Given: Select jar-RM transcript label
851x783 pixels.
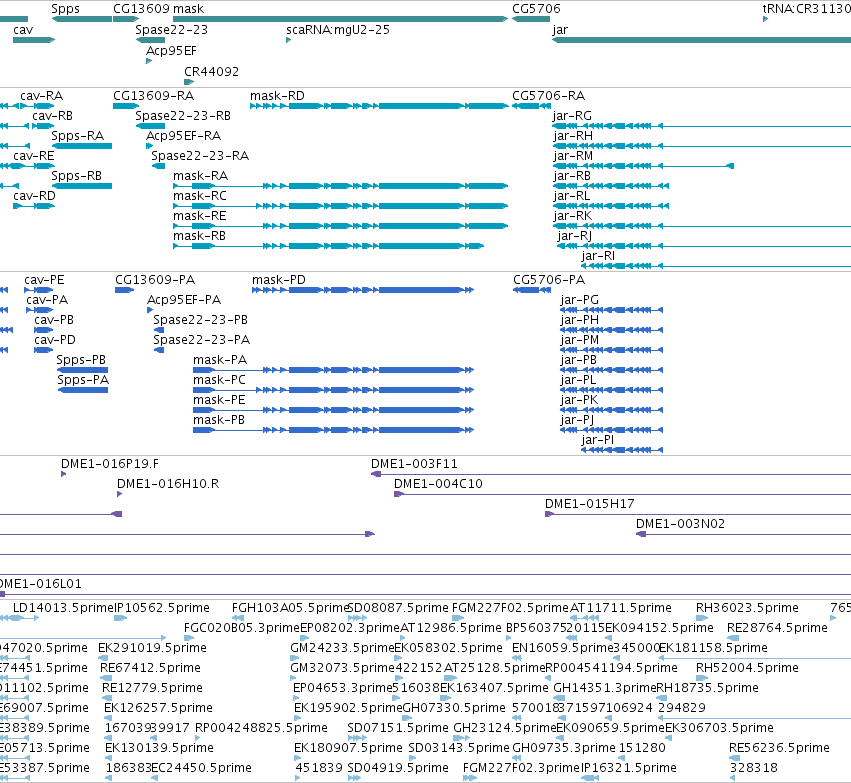Looking at the screenshot, I should pyautogui.click(x=573, y=156).
